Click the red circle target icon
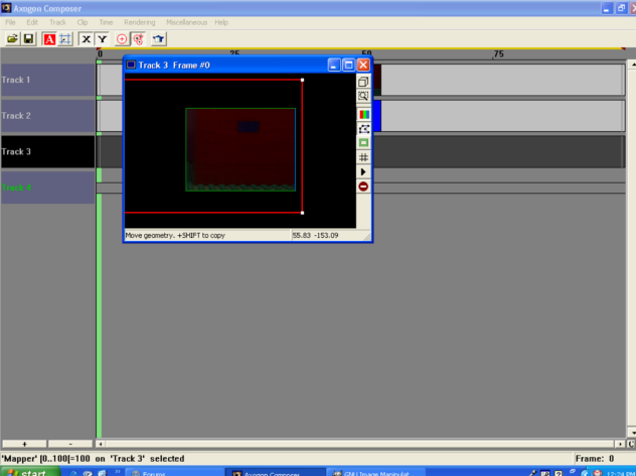 122,39
